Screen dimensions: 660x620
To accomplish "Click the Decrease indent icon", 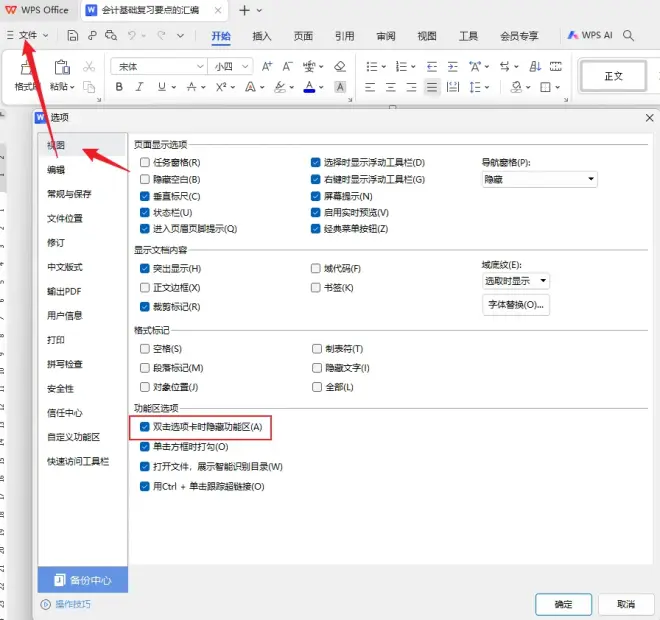I will click(x=431, y=67).
